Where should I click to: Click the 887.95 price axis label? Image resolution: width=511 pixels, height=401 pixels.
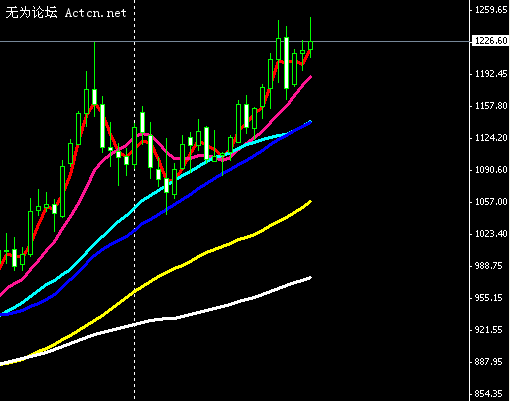click(488, 362)
